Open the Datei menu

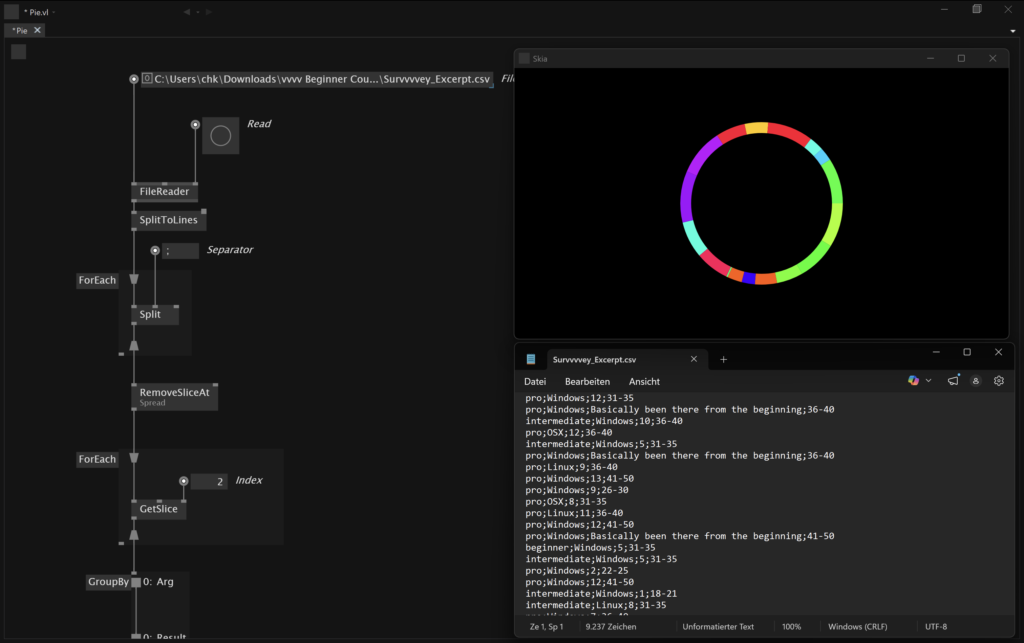tap(535, 382)
